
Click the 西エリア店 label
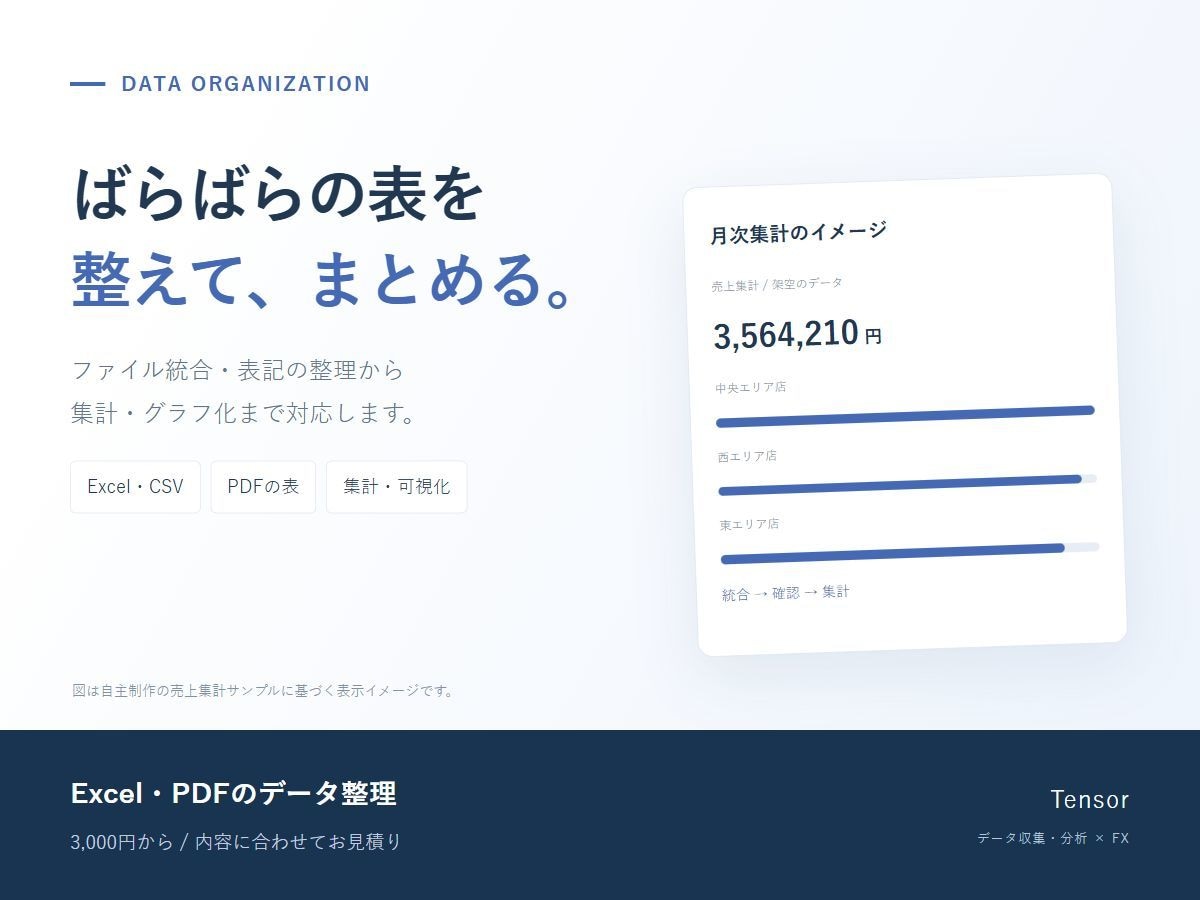click(x=747, y=456)
